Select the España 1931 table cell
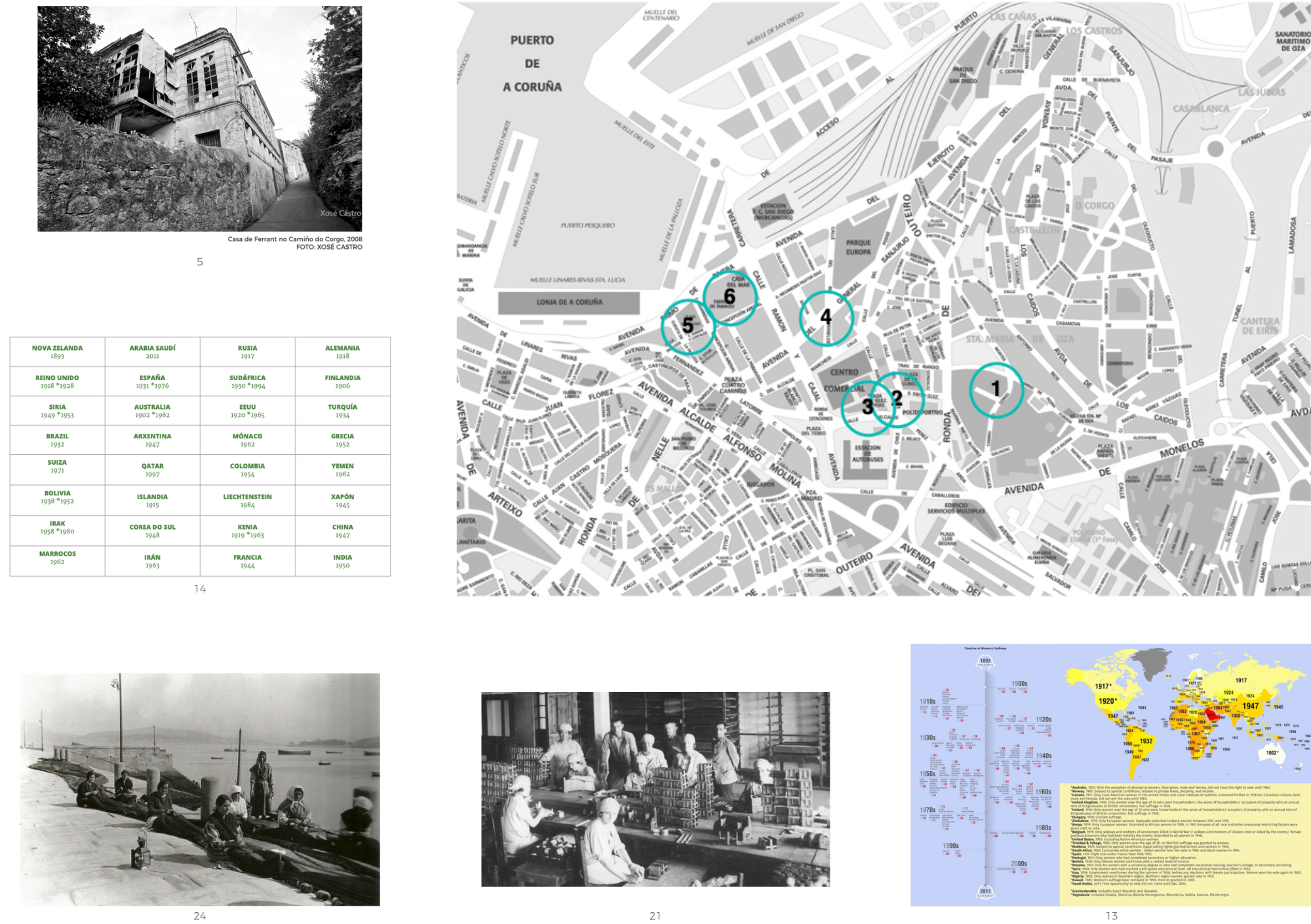Viewport: 1311px width, 924px height. pos(152,381)
